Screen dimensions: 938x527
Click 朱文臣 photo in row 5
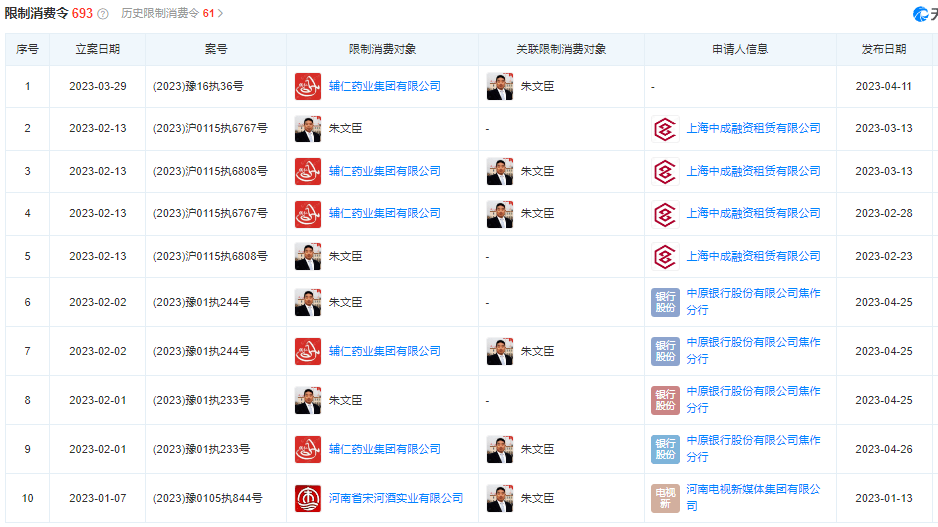pyautogui.click(x=307, y=256)
